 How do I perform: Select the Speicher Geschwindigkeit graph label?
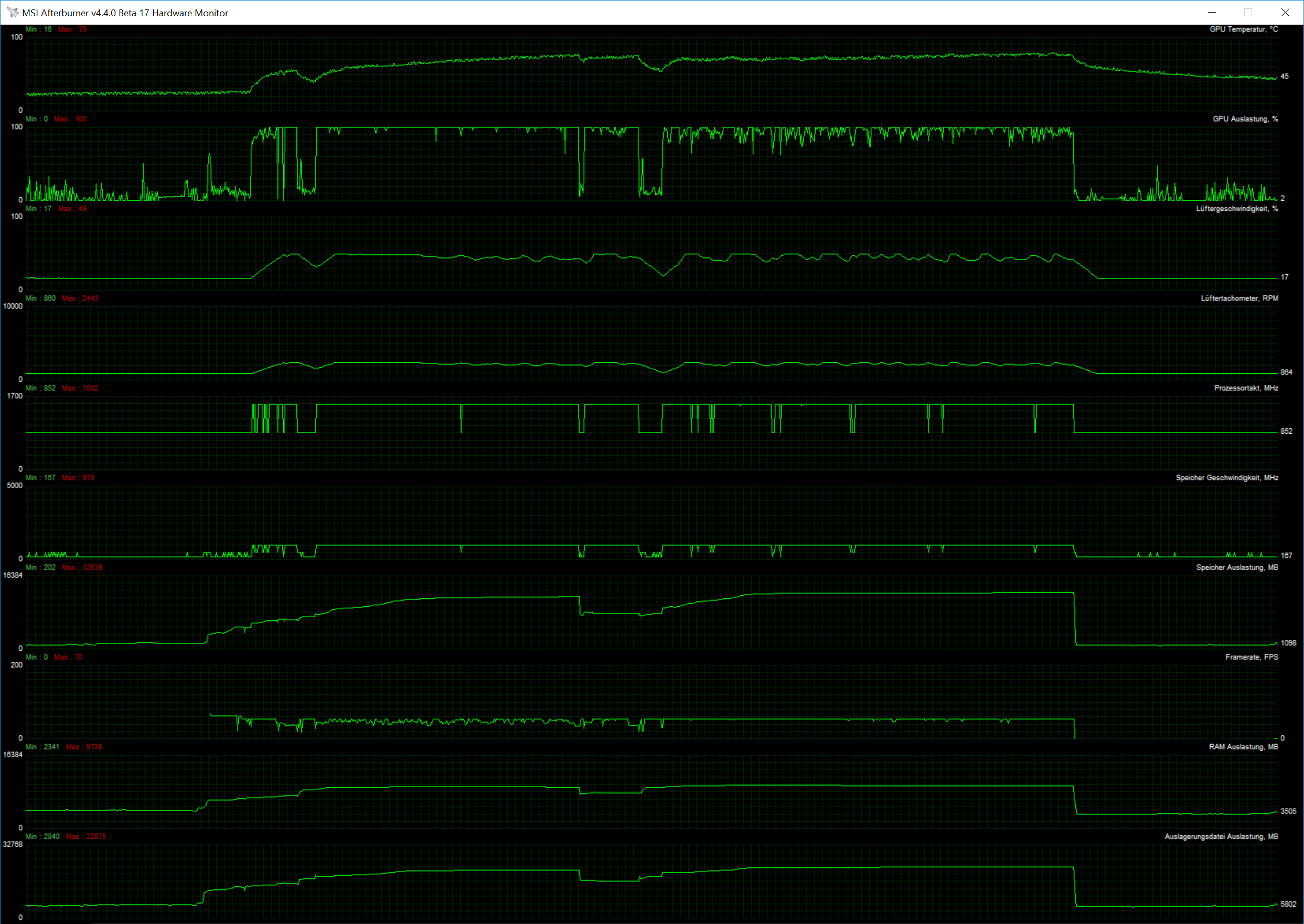pos(1226,478)
